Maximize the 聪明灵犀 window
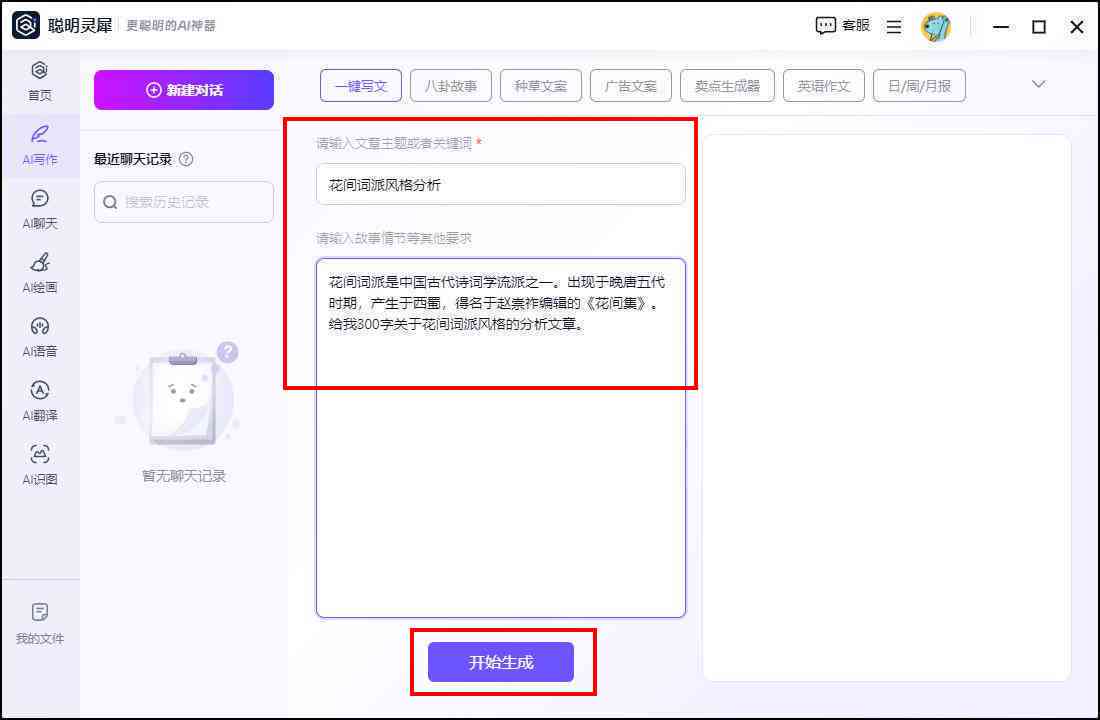 [x=1039, y=27]
